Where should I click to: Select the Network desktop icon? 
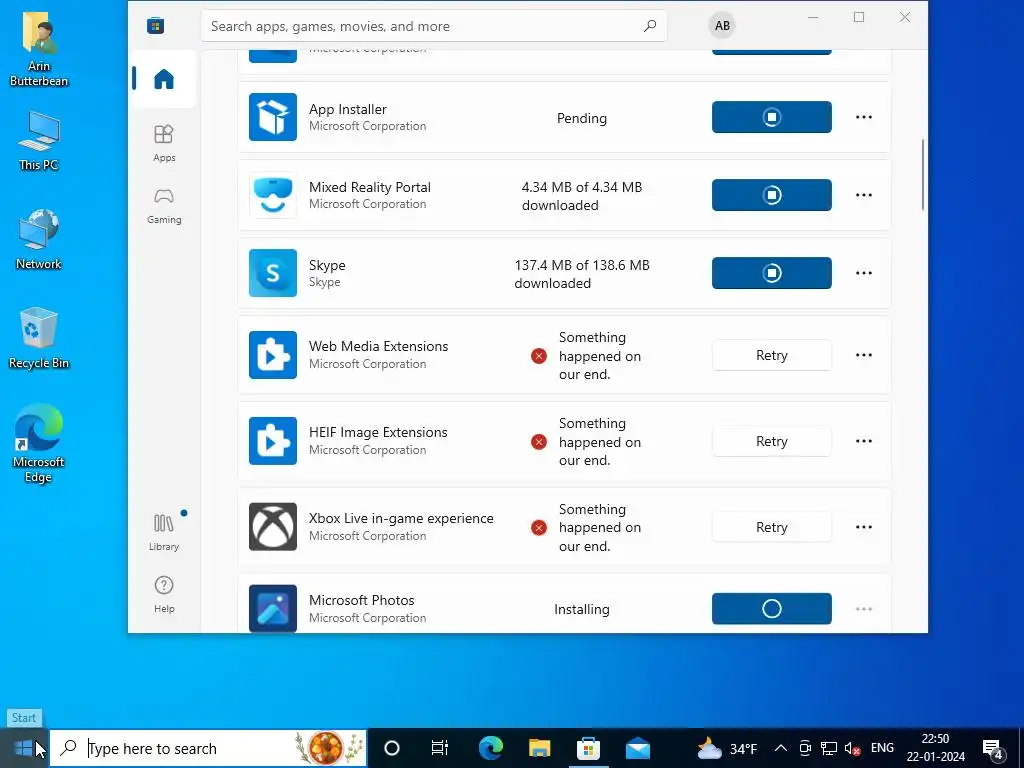[x=39, y=240]
